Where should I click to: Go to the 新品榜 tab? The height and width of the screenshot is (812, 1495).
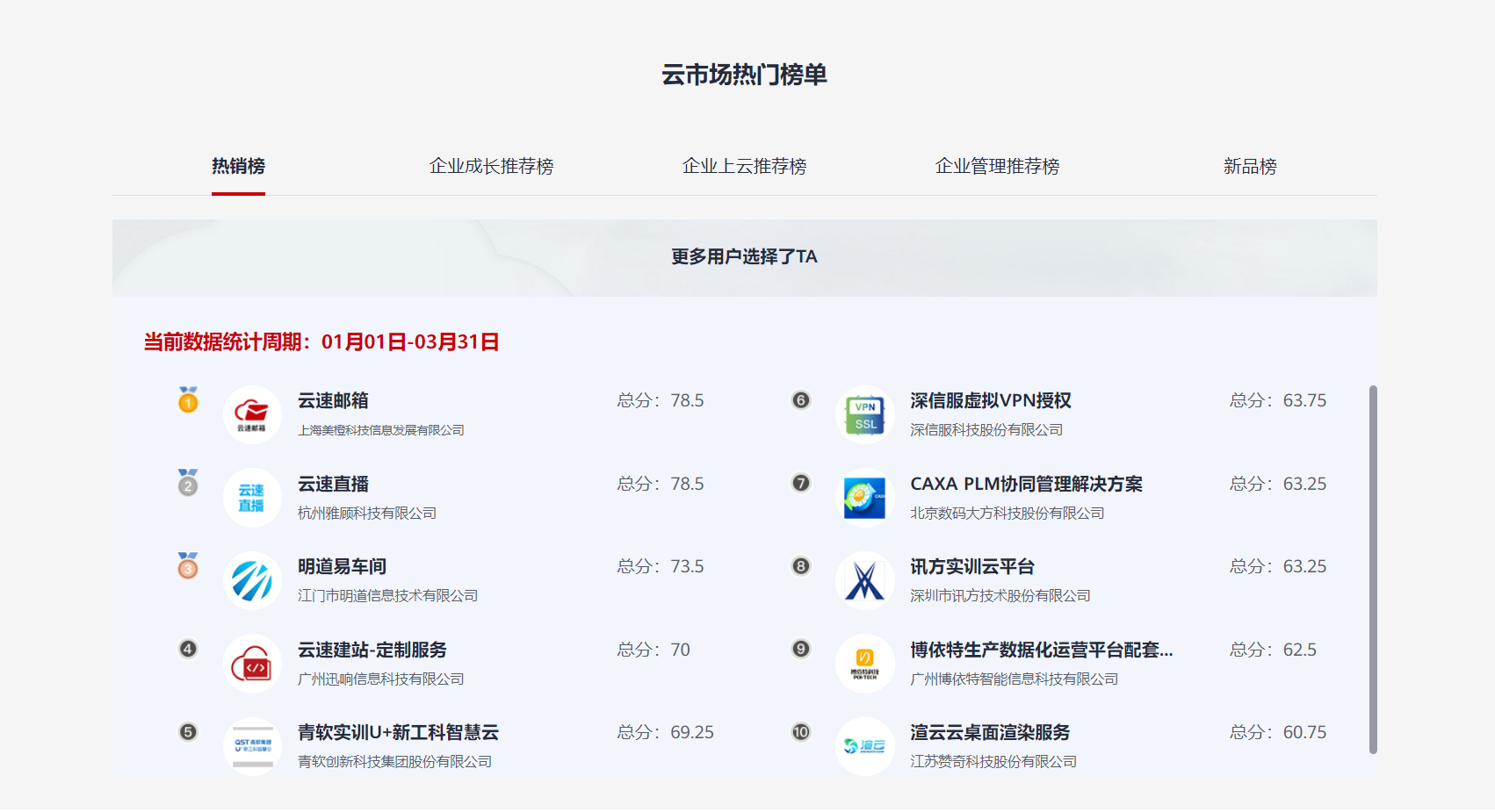1250,166
